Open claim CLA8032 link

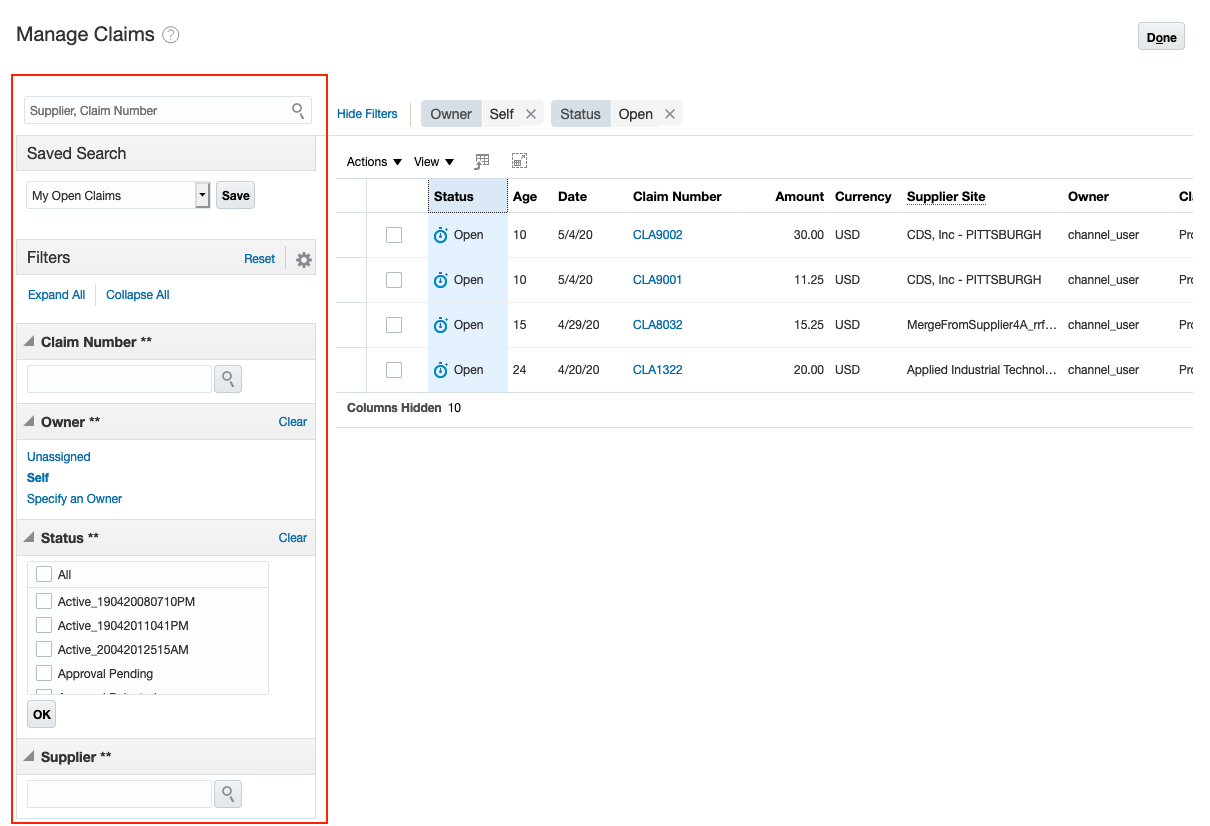(656, 324)
